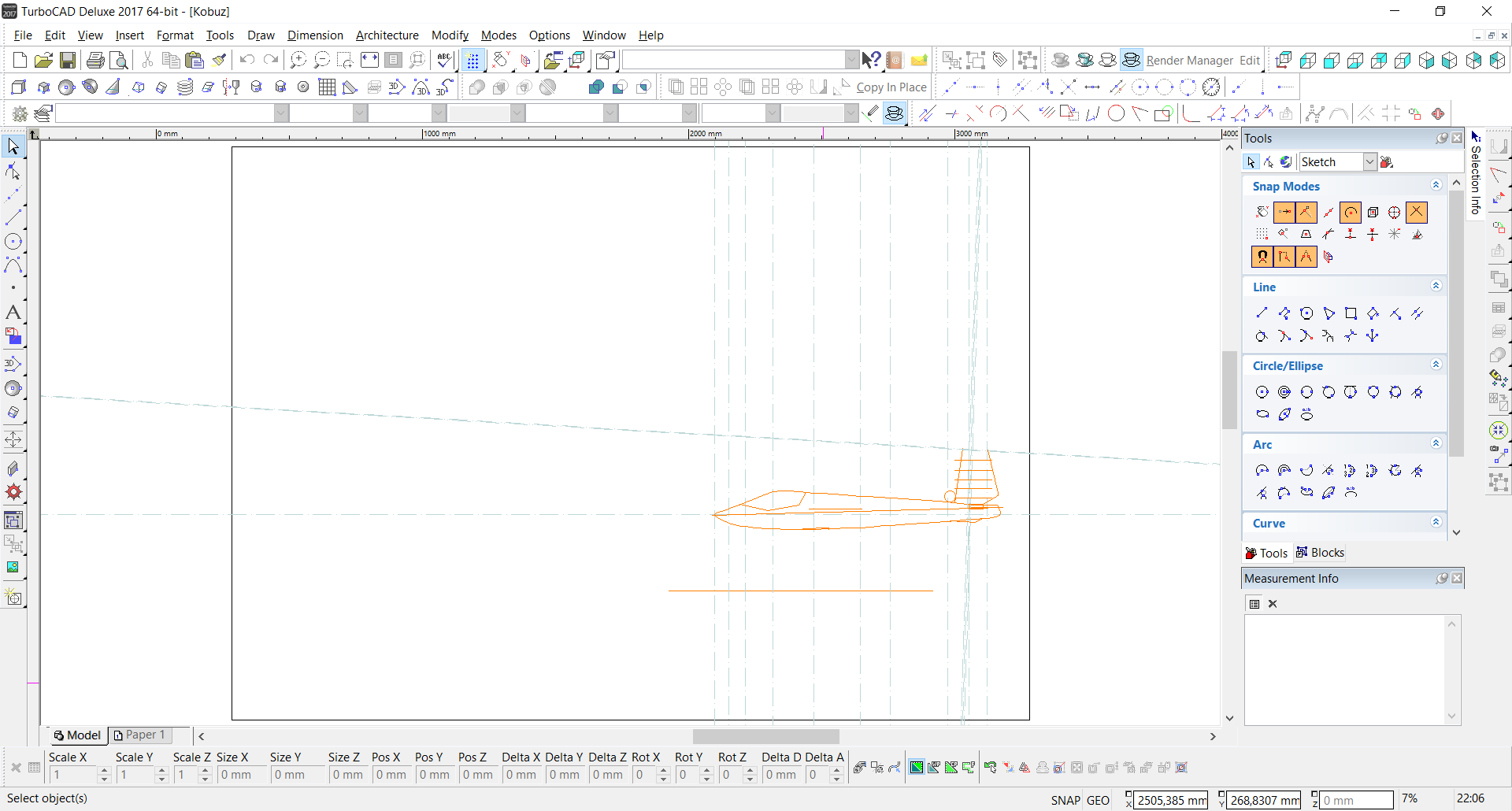
Task: Open the Architecture menu
Action: click(x=387, y=35)
